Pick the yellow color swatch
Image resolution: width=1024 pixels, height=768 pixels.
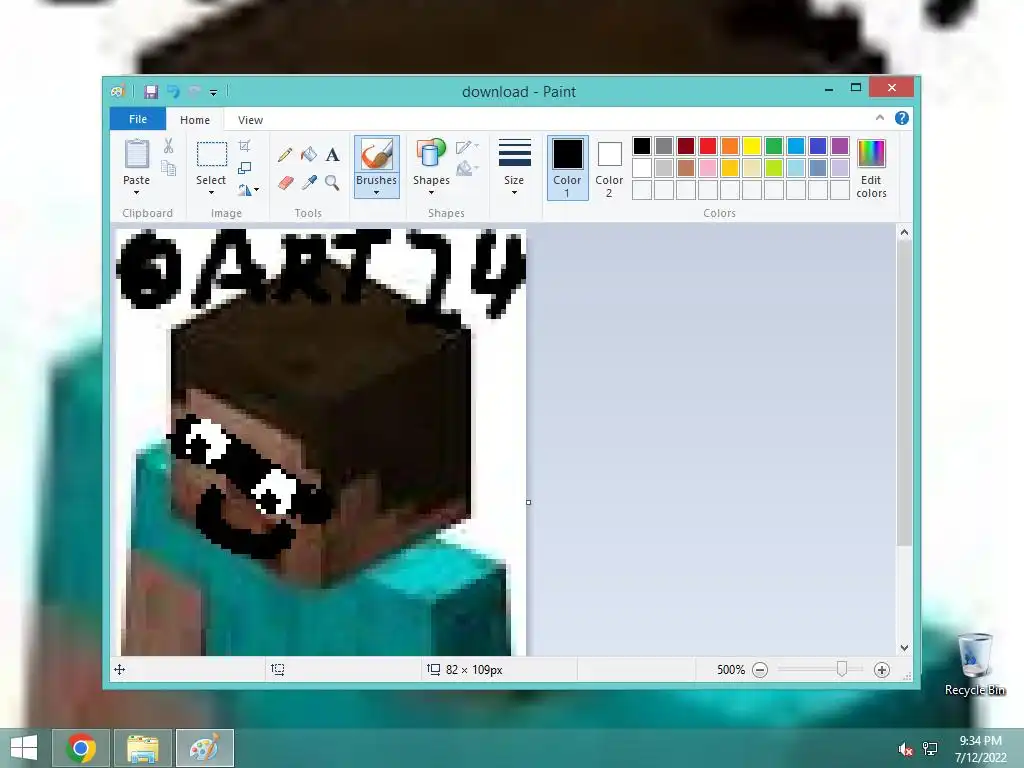tap(752, 146)
